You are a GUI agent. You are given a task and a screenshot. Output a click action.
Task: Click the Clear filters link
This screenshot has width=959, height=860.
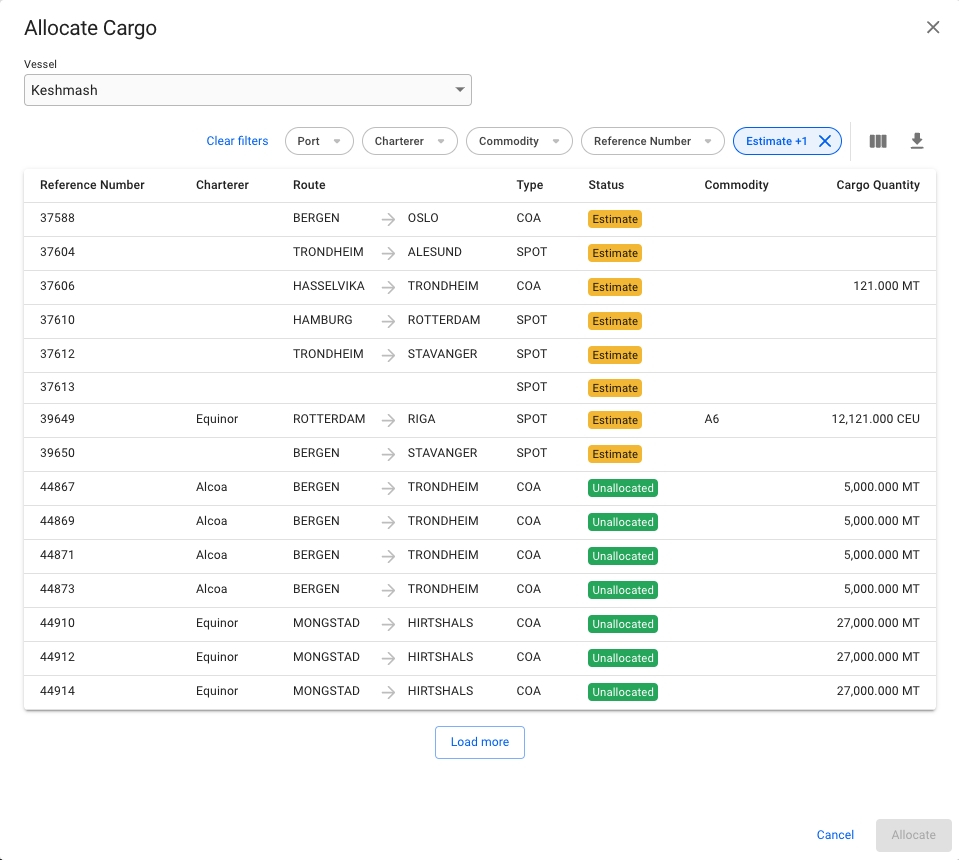coord(237,141)
